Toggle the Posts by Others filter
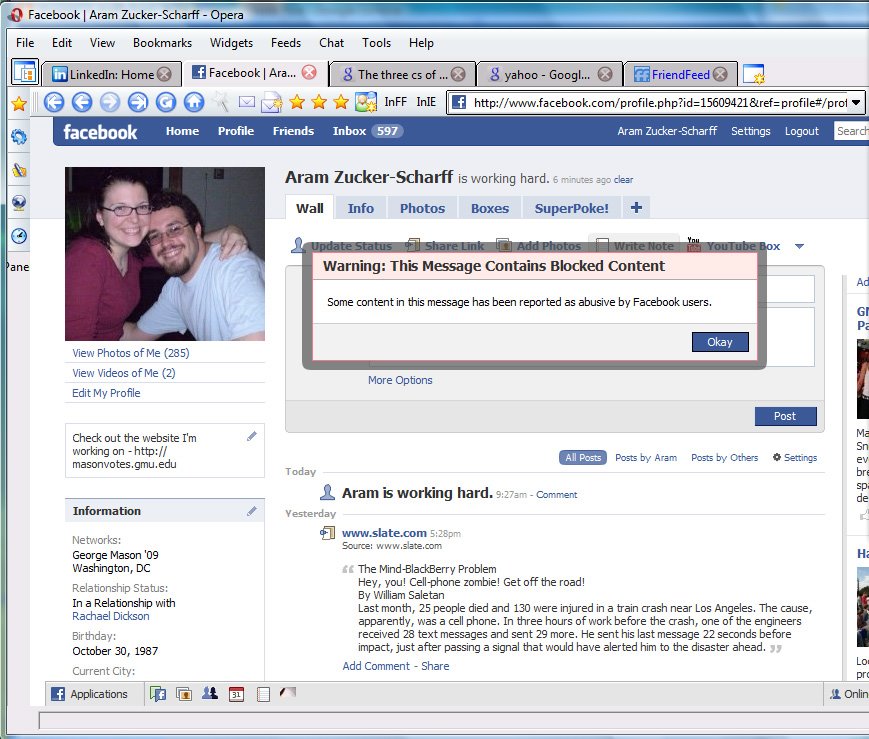The image size is (869, 739). (724, 457)
